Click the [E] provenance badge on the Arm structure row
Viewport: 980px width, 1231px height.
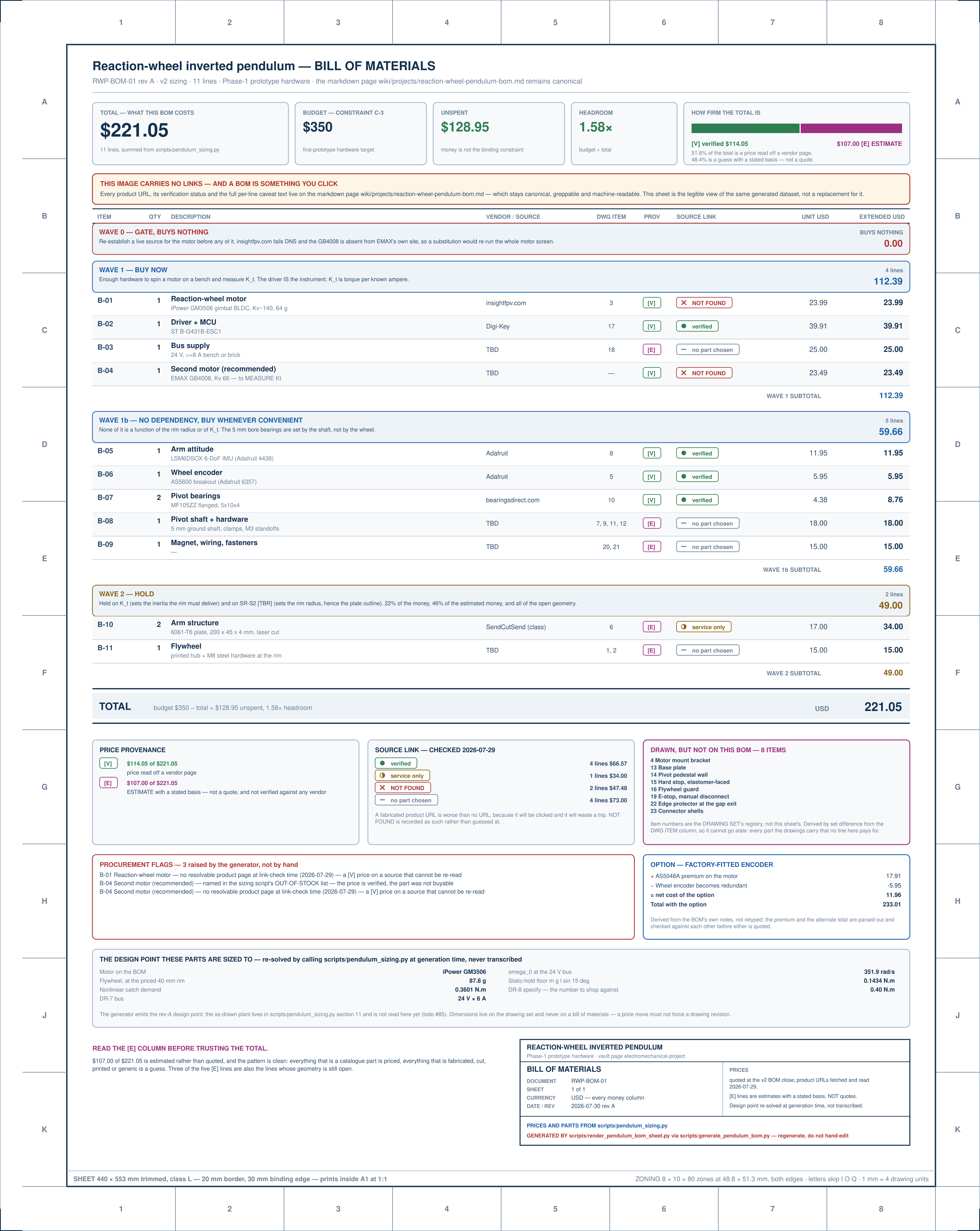pyautogui.click(x=652, y=627)
